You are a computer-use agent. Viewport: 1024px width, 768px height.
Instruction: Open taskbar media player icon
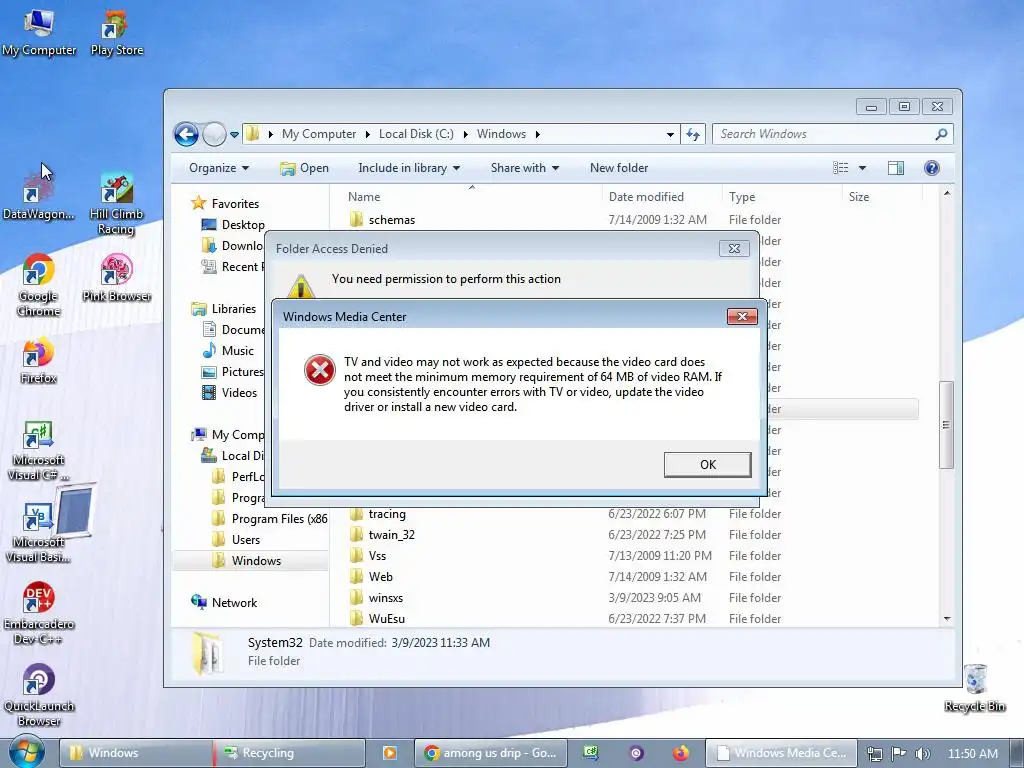389,753
